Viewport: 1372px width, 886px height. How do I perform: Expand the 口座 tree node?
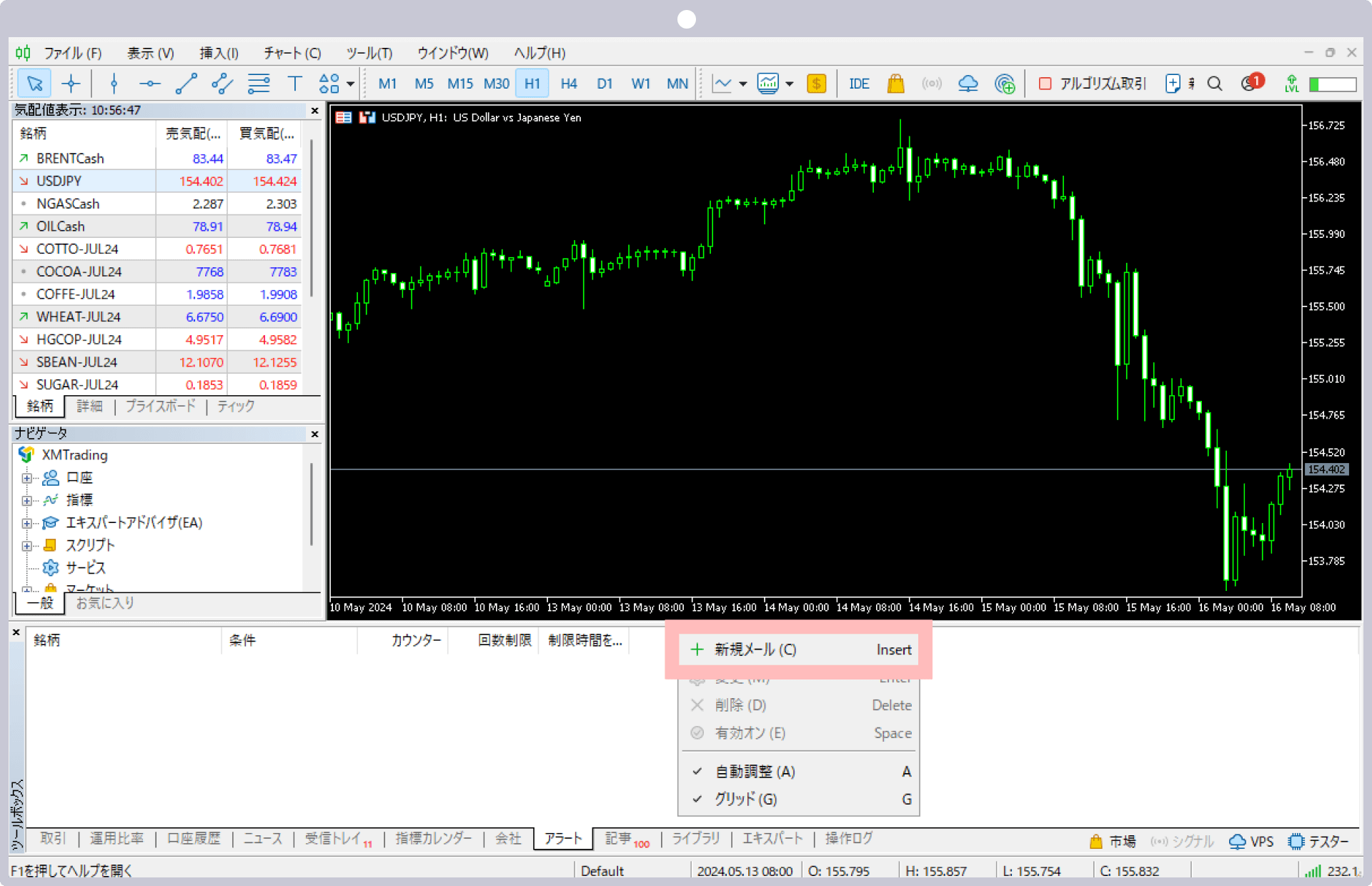26,478
